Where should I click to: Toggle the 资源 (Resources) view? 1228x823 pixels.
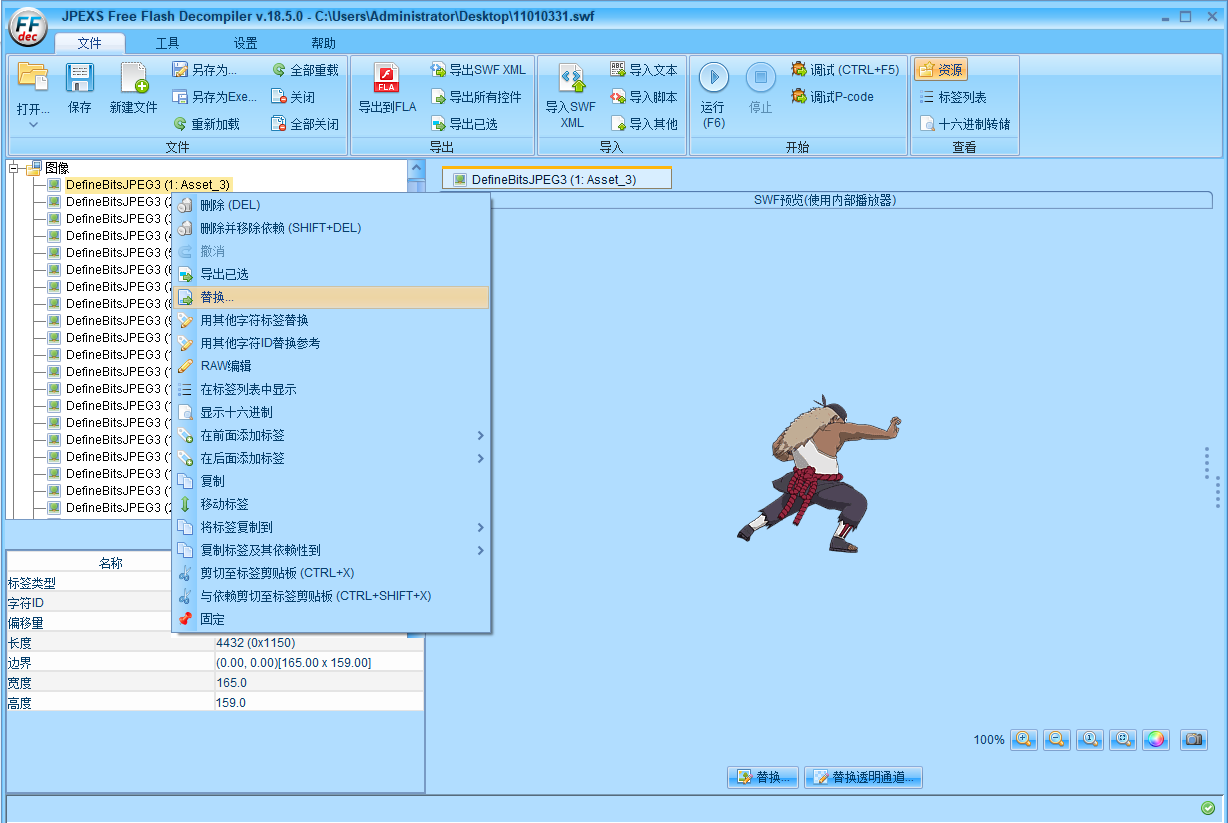point(941,70)
